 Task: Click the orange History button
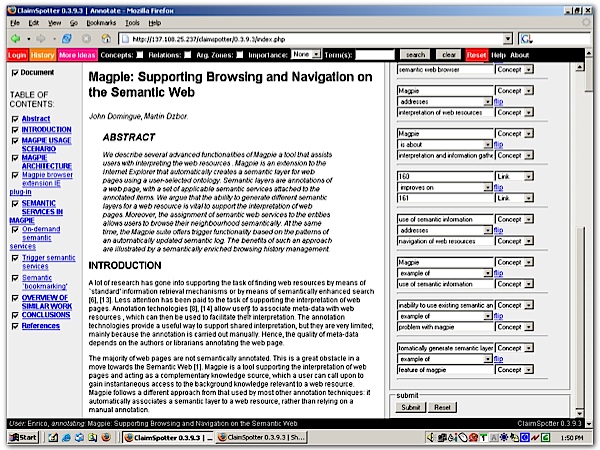(42, 55)
